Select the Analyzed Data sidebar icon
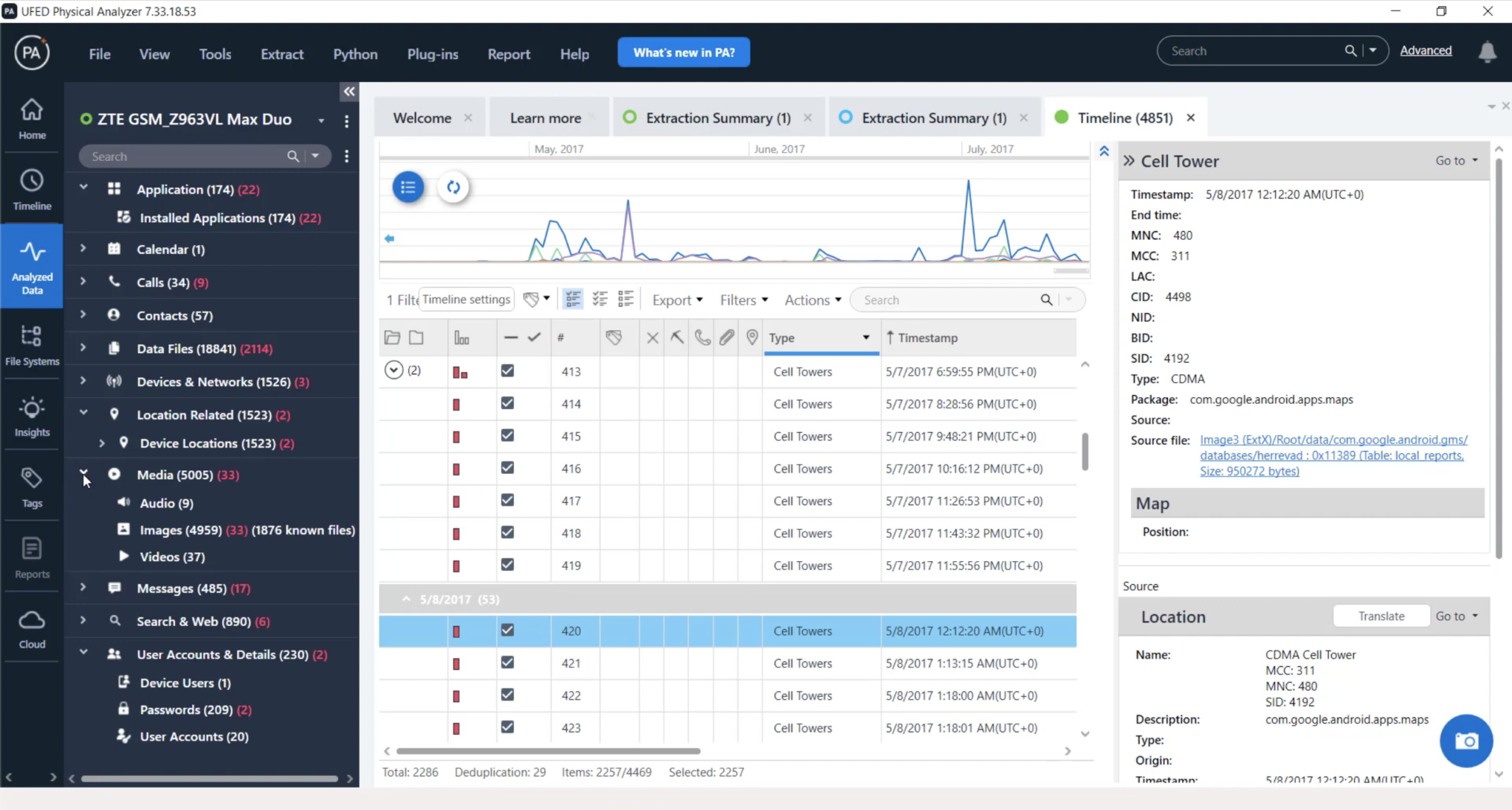 click(31, 266)
